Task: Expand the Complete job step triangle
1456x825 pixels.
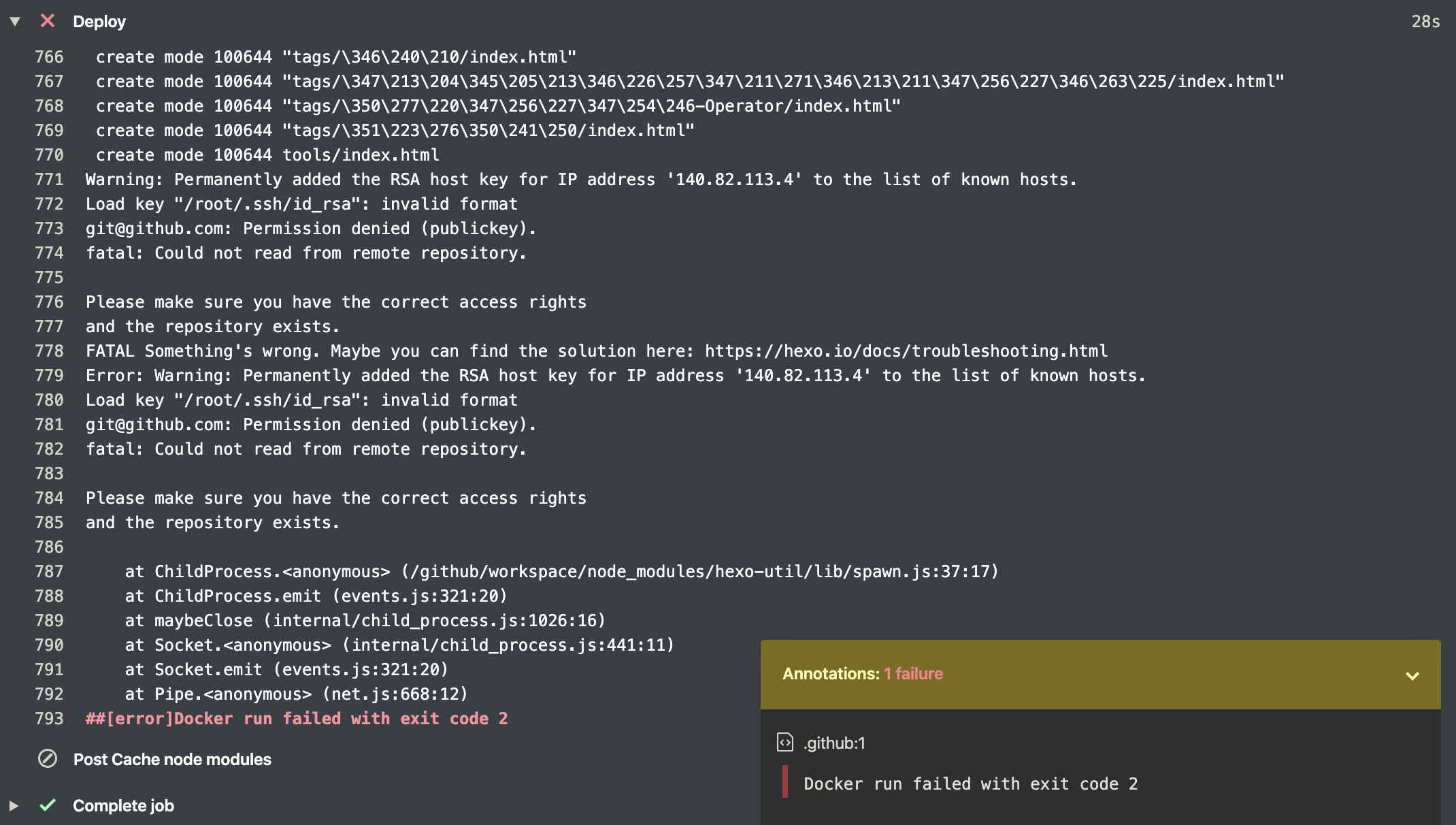Action: click(14, 806)
